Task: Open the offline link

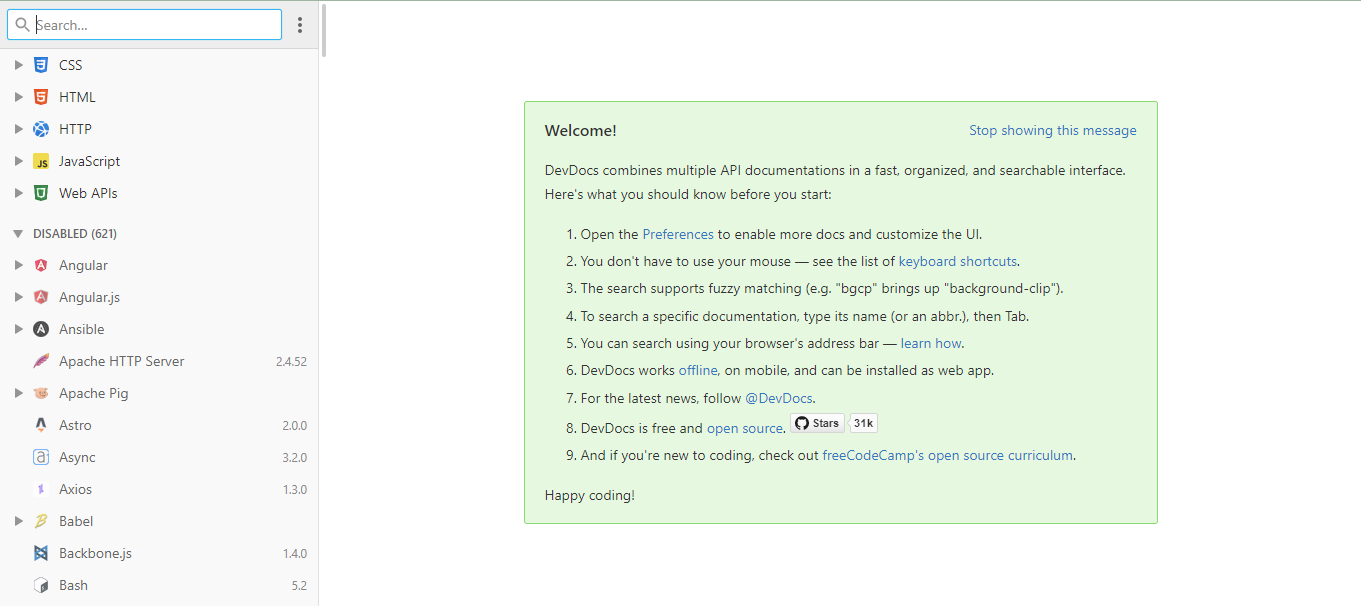Action: pyautogui.click(x=698, y=370)
